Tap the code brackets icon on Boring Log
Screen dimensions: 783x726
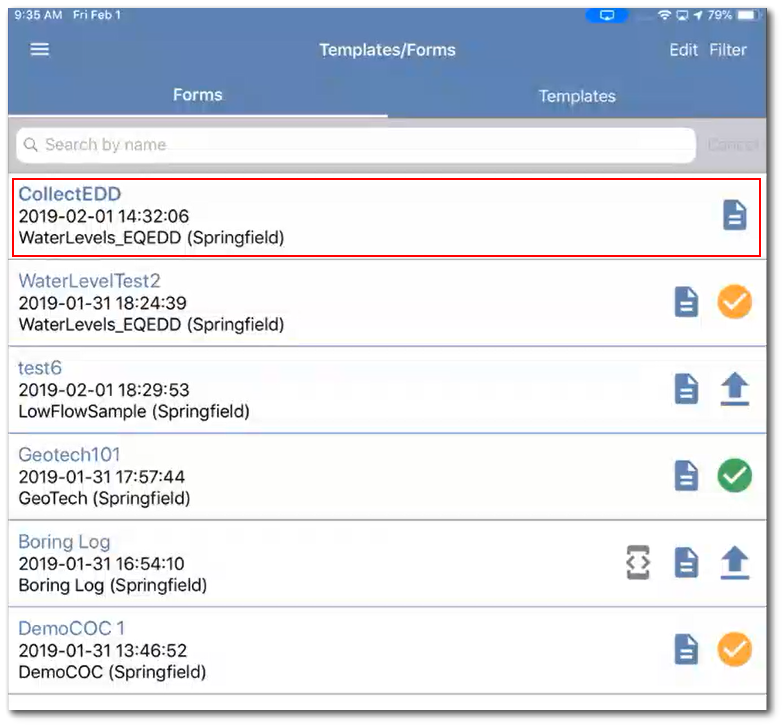638,562
